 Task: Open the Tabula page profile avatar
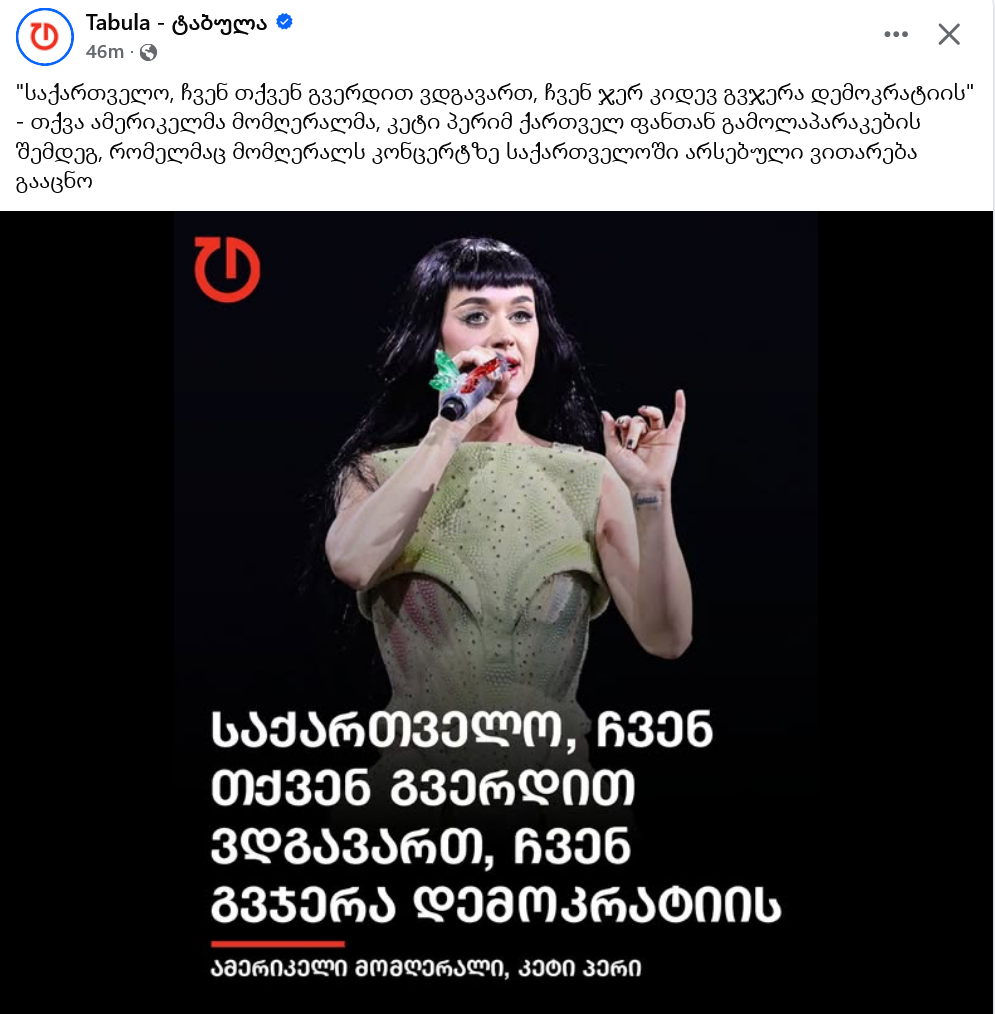click(x=45, y=37)
